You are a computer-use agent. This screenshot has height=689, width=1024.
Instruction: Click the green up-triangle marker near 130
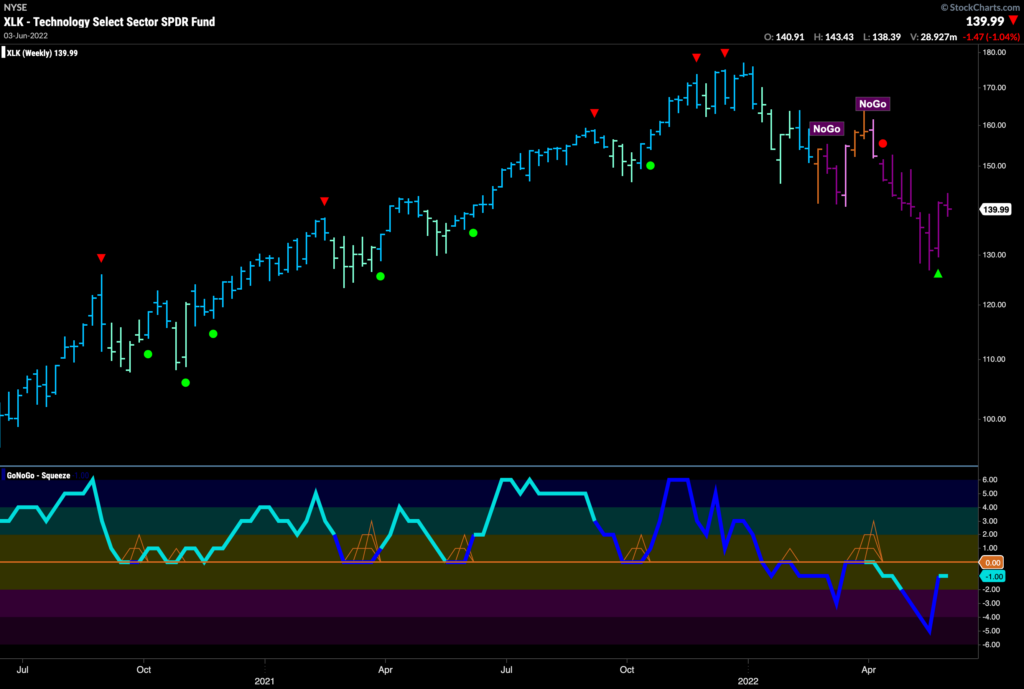pos(938,274)
